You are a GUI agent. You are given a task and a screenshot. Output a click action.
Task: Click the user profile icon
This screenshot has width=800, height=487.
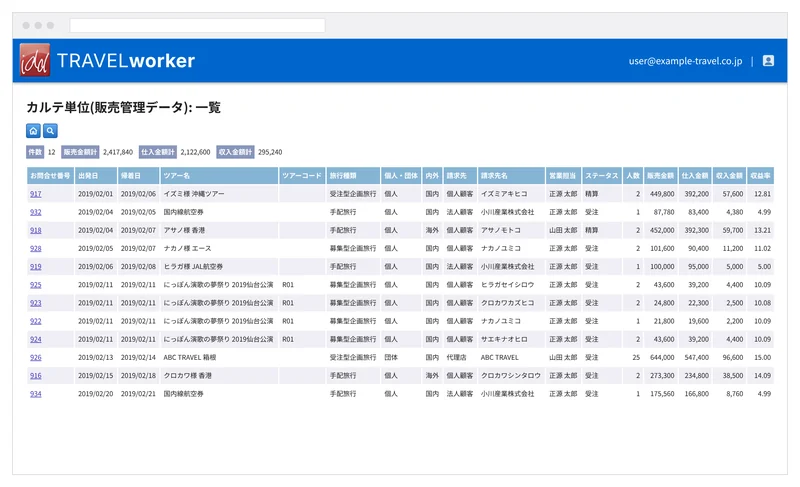(768, 61)
